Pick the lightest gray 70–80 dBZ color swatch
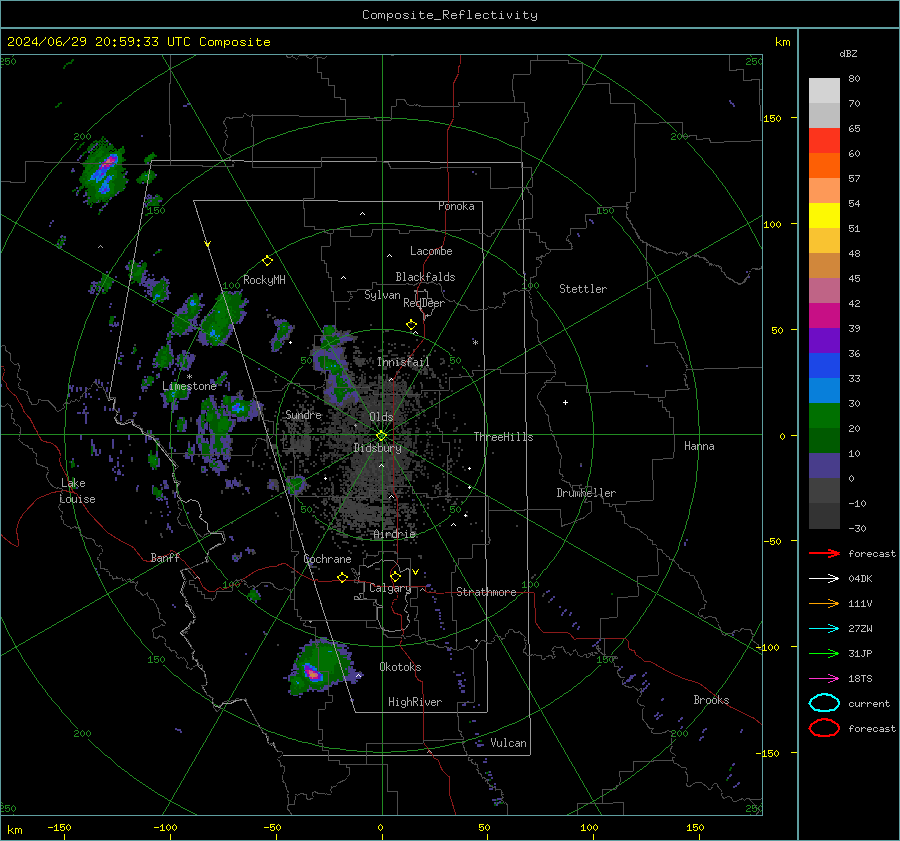The image size is (900, 841). tap(824, 91)
